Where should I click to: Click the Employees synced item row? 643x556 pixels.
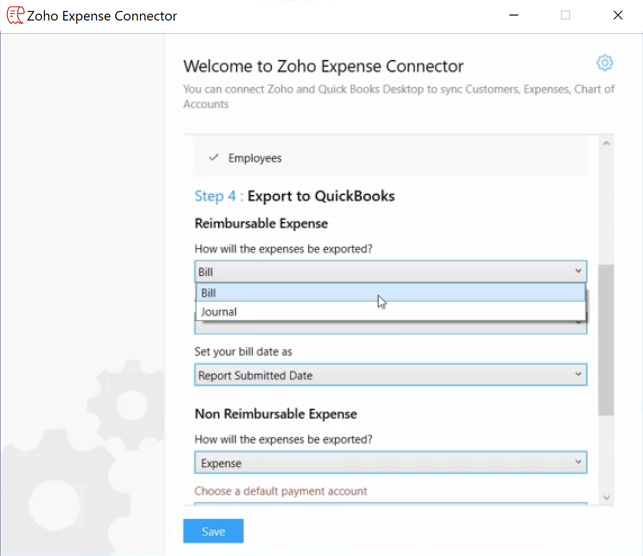click(390, 158)
